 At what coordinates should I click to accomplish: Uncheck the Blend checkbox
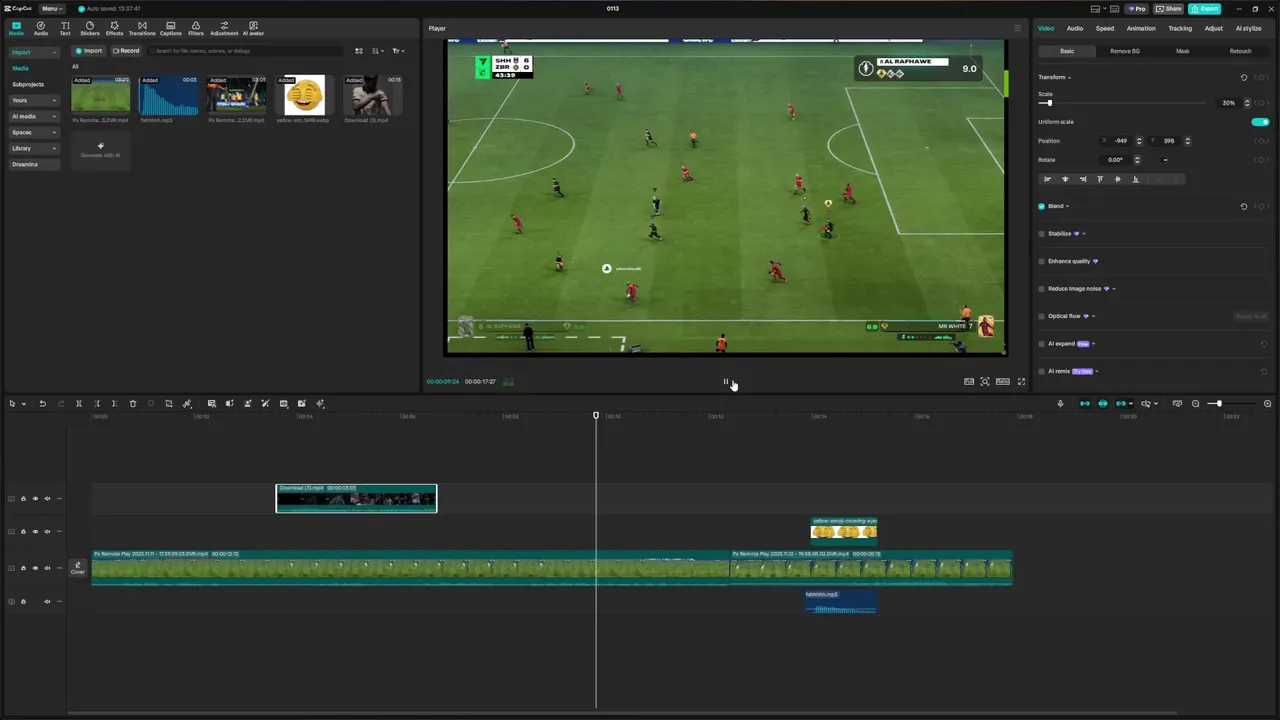point(1041,207)
